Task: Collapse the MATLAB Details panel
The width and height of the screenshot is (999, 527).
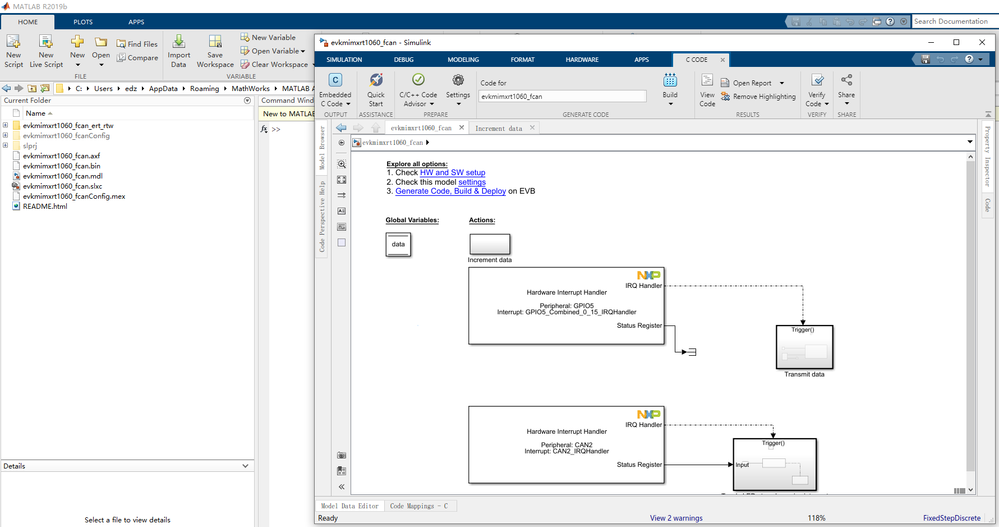Action: click(245, 466)
